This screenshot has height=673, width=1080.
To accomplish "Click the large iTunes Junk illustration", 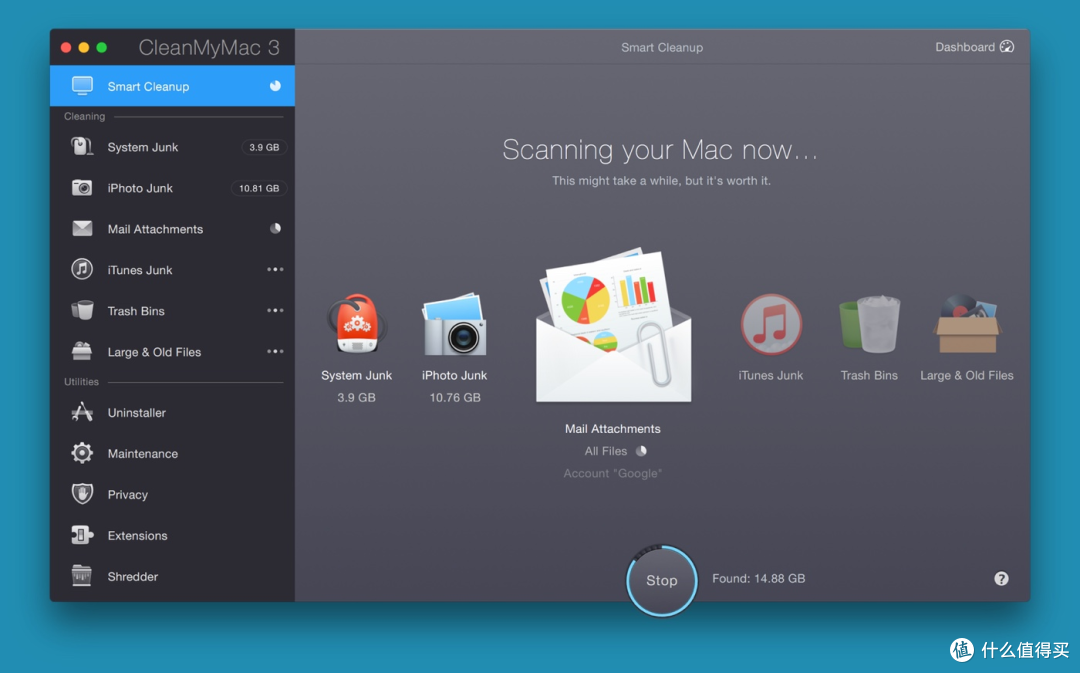I will coord(771,324).
